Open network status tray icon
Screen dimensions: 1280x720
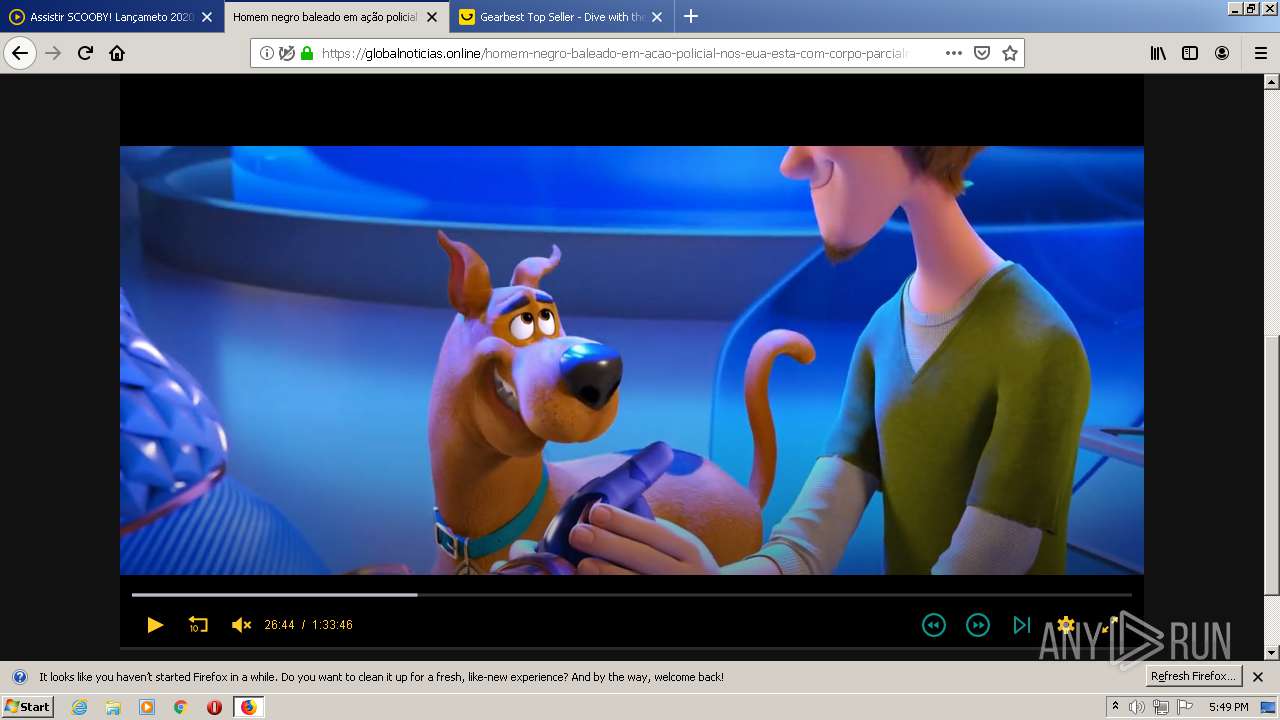(1160, 707)
